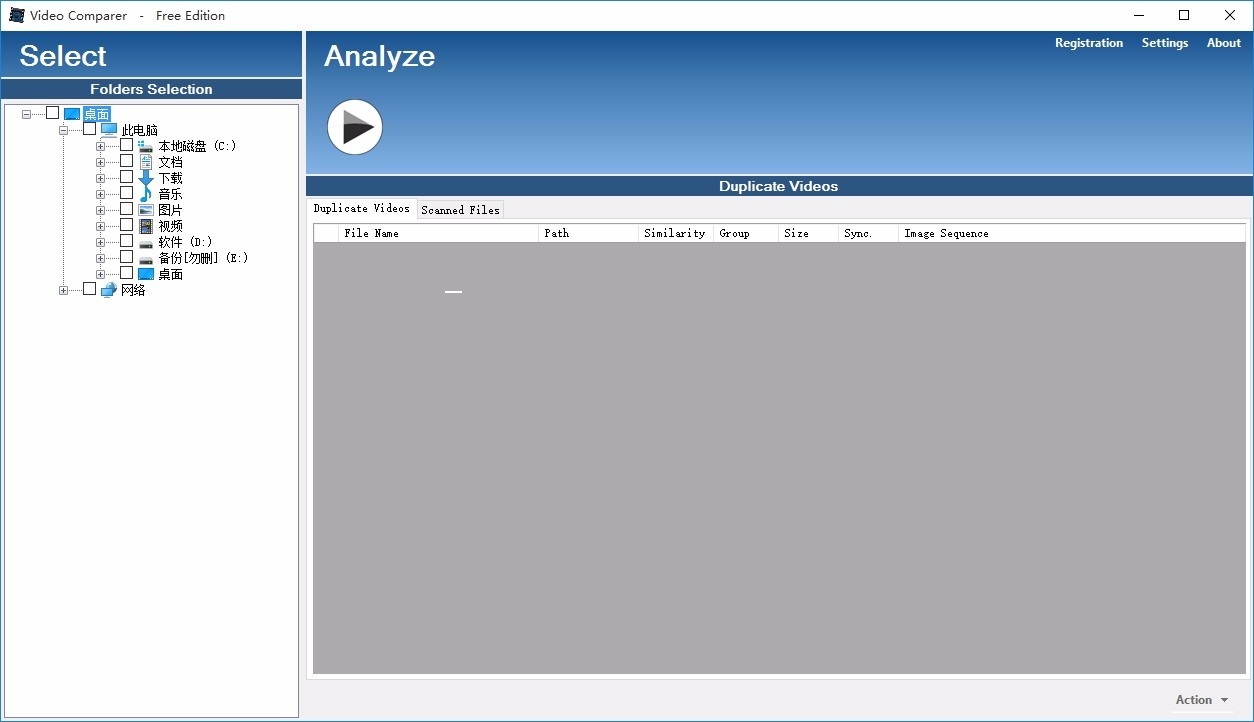The height and width of the screenshot is (722, 1254).
Task: Select the 此电脑 computer icon
Action: 109,129
